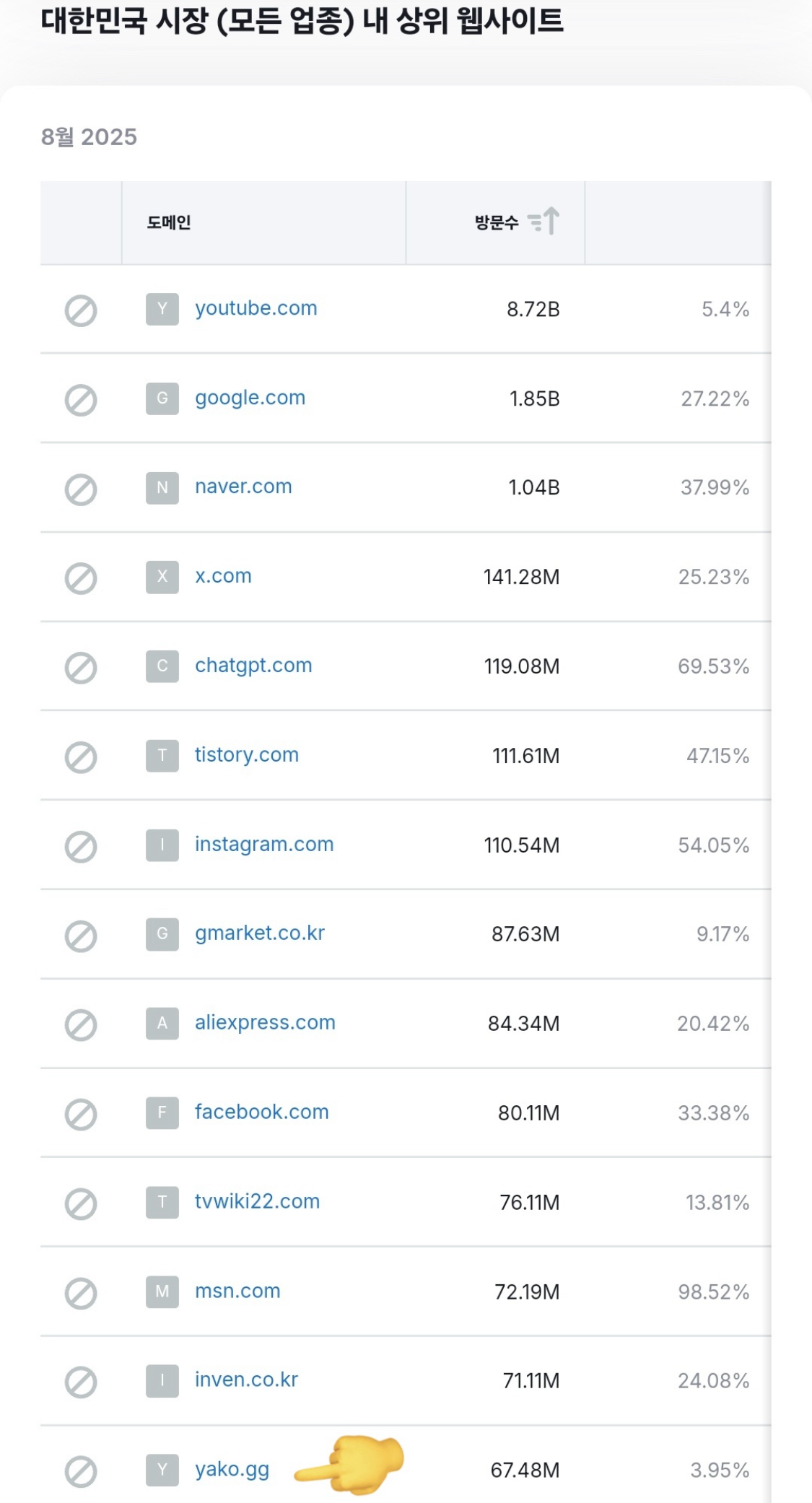The image size is (812, 1503).
Task: Toggle the block circle next to tistory.com
Action: (x=81, y=757)
